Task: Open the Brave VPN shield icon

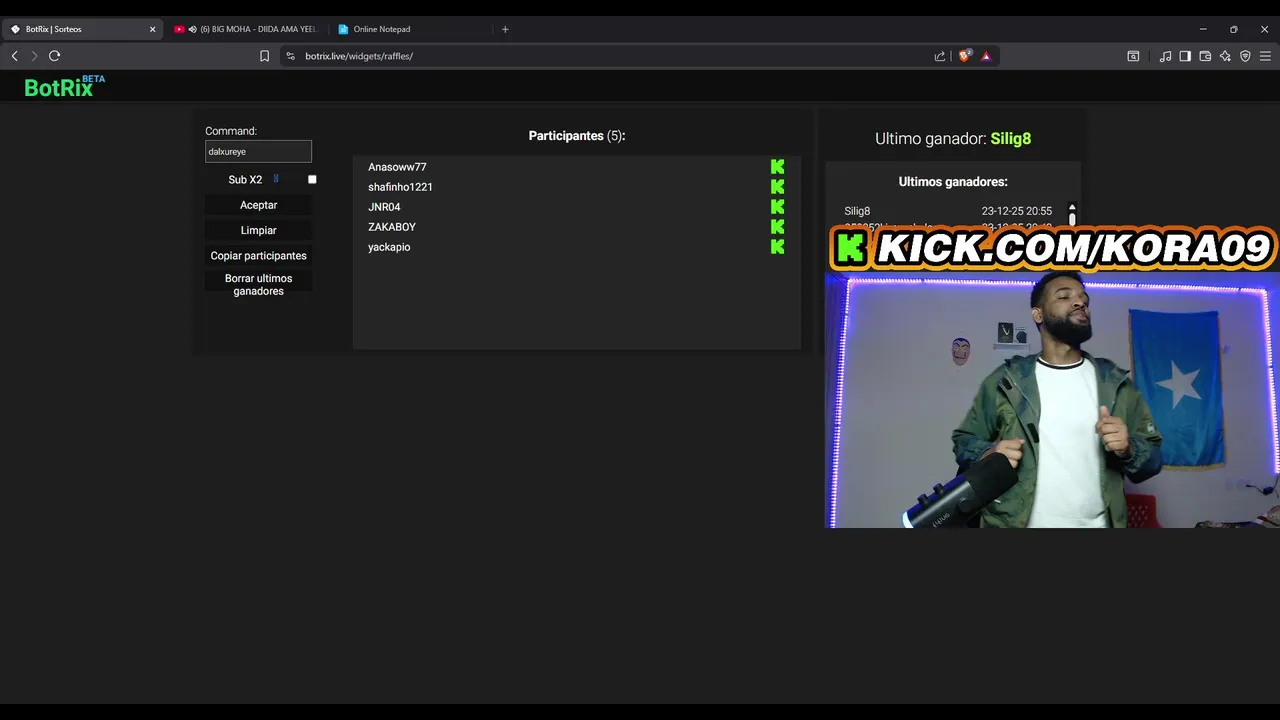Action: click(1245, 56)
